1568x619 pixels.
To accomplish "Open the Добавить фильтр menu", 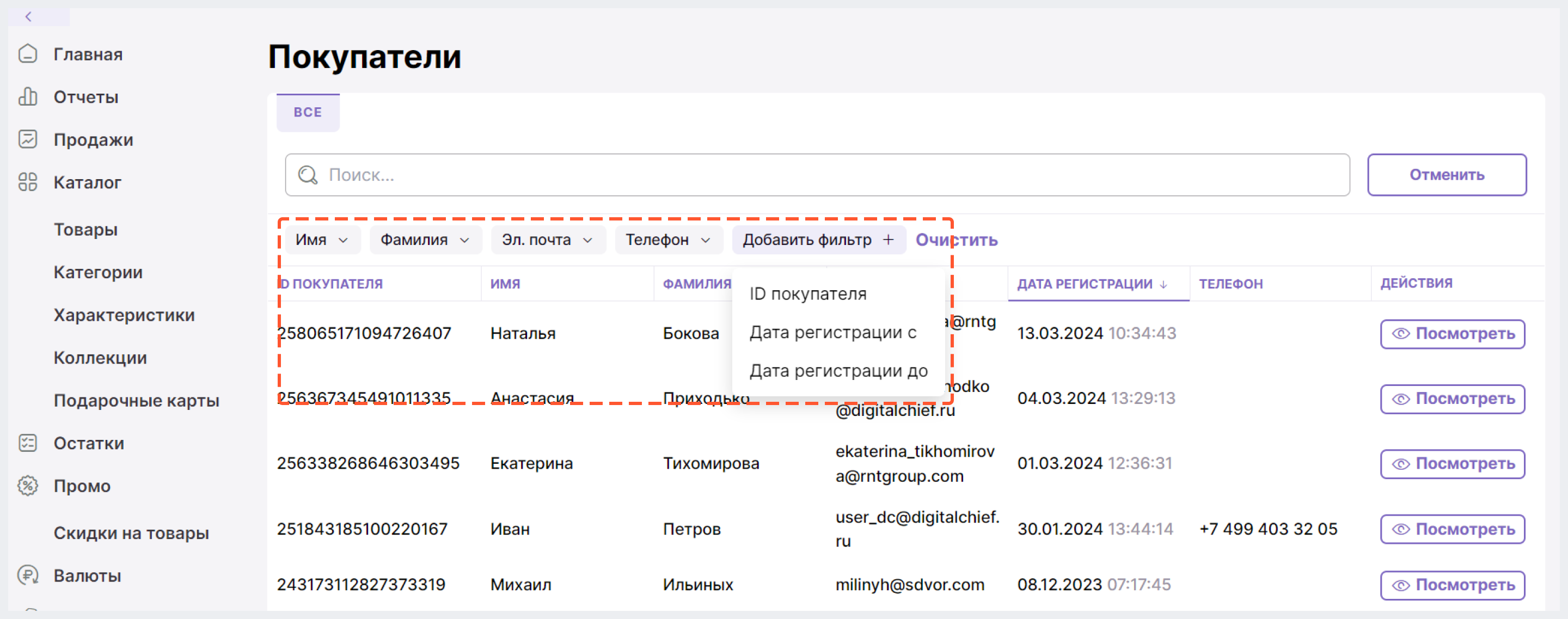I will pyautogui.click(x=819, y=240).
